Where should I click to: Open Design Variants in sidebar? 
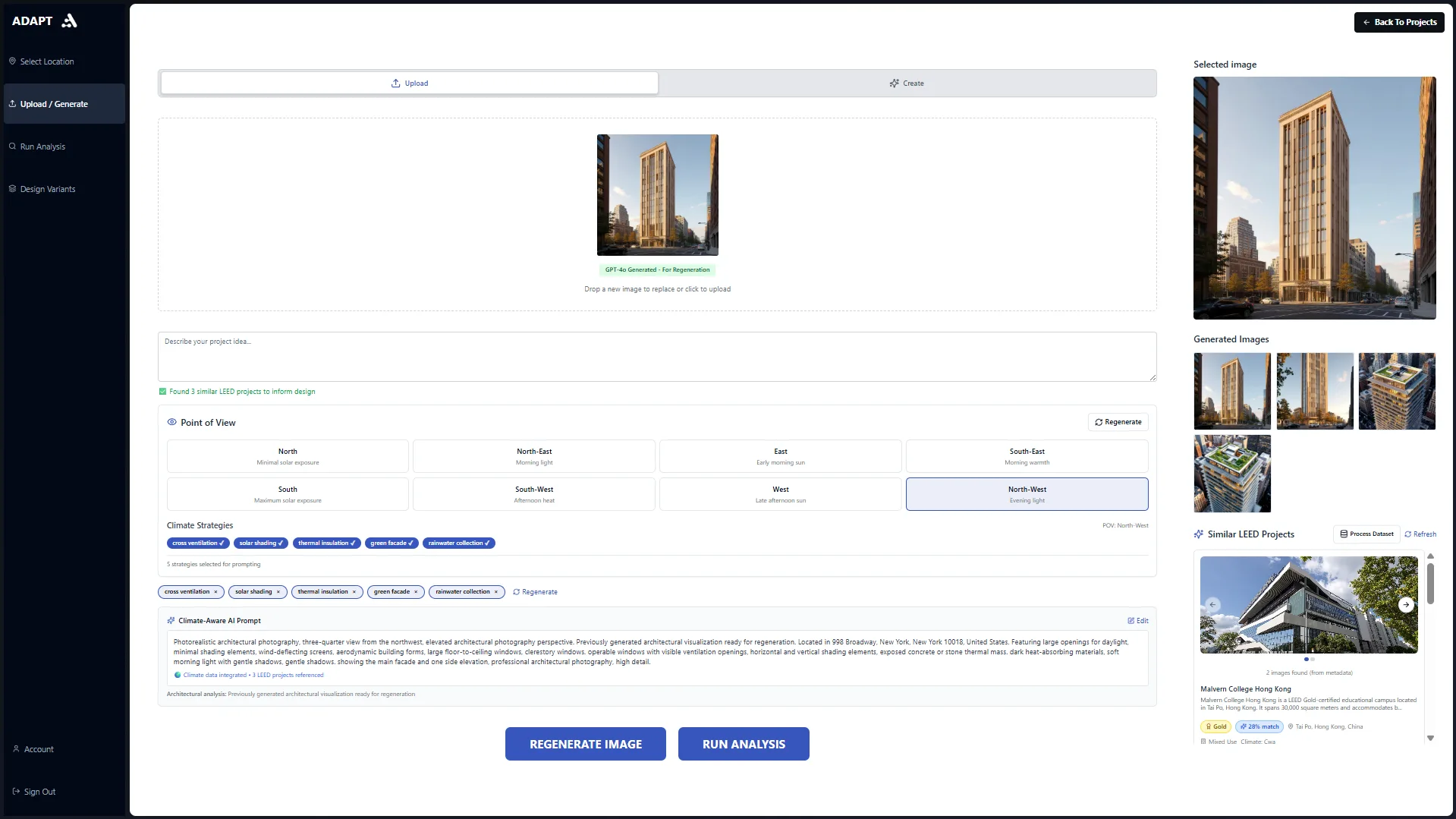[64, 189]
